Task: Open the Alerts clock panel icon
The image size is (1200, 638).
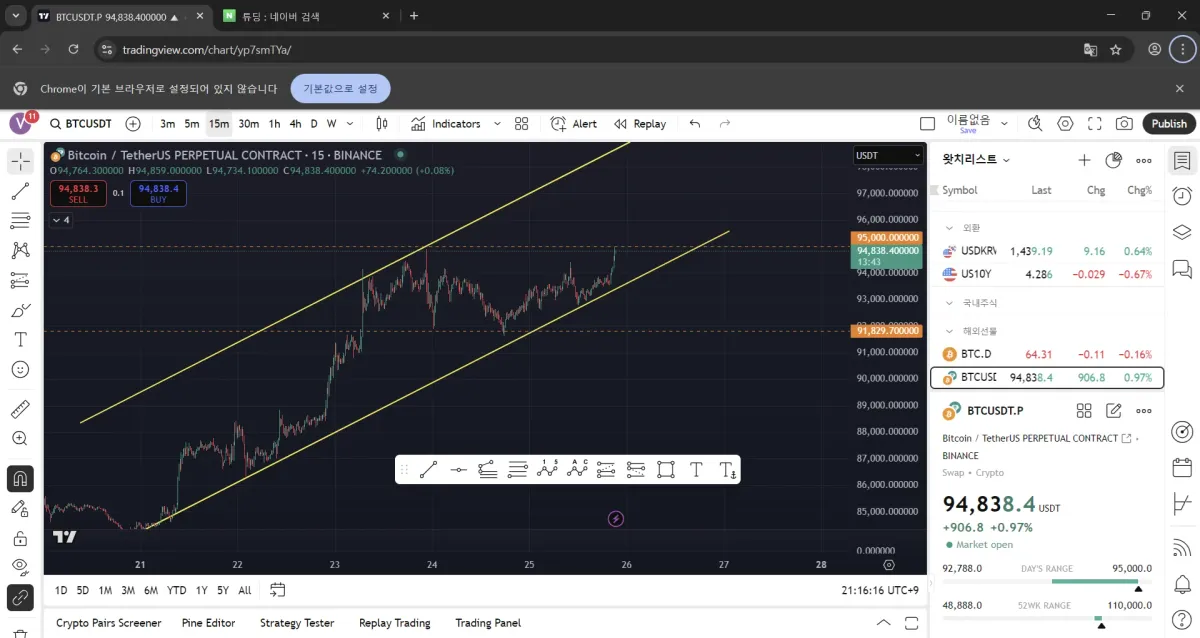Action: [x=1182, y=196]
